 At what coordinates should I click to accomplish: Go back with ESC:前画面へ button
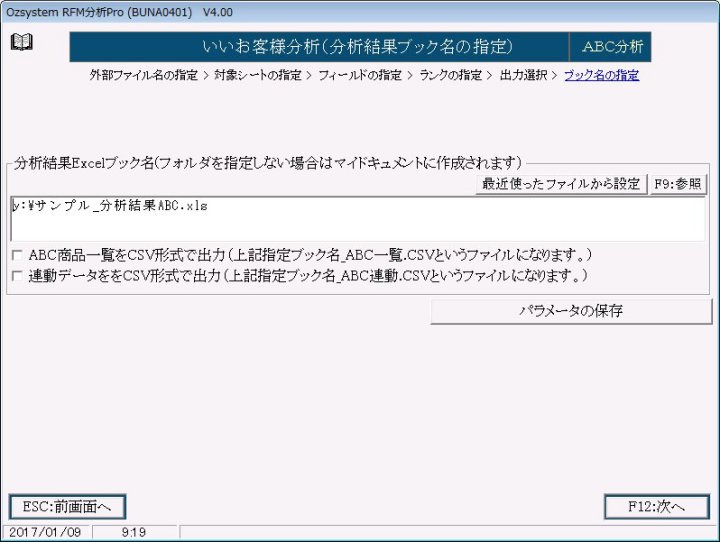[67, 507]
